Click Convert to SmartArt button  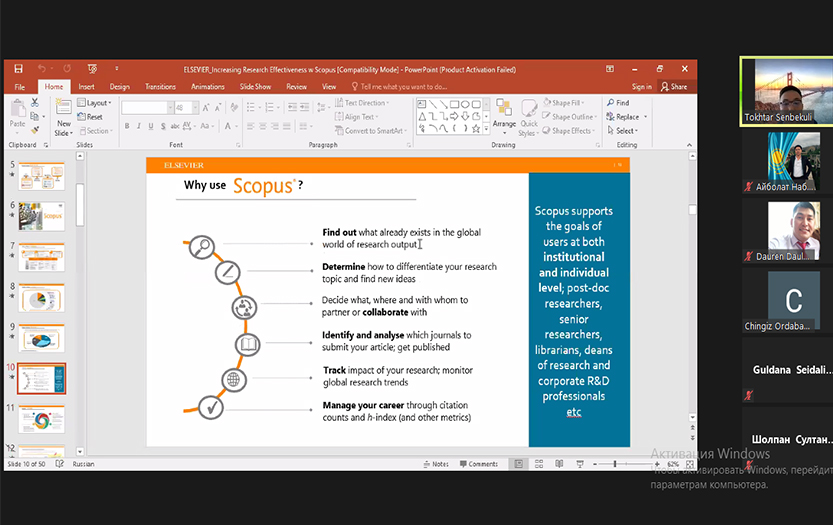coord(371,131)
